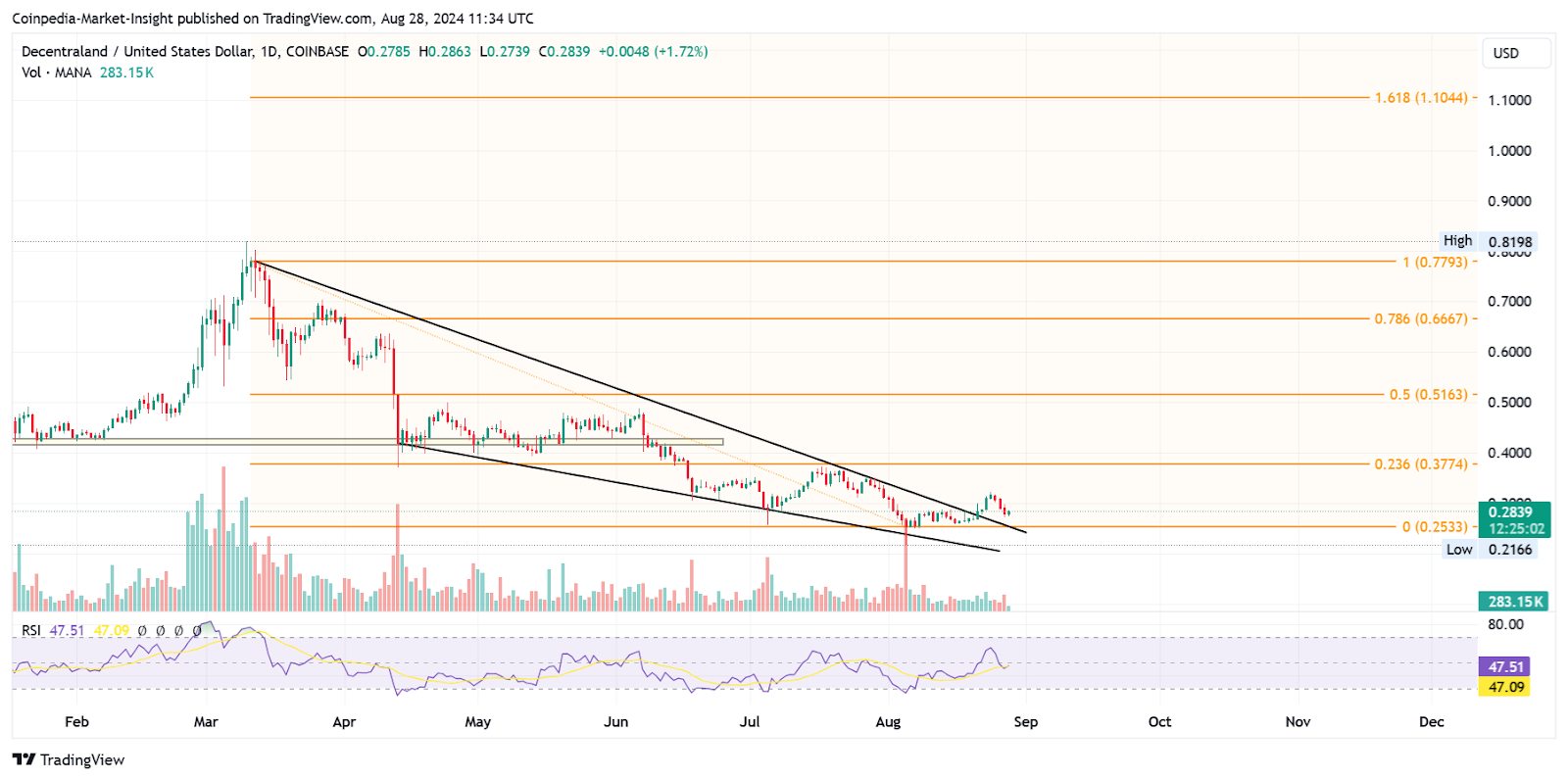1568x780 pixels.
Task: Click the volume legend value 283.15K
Action: tap(126, 73)
